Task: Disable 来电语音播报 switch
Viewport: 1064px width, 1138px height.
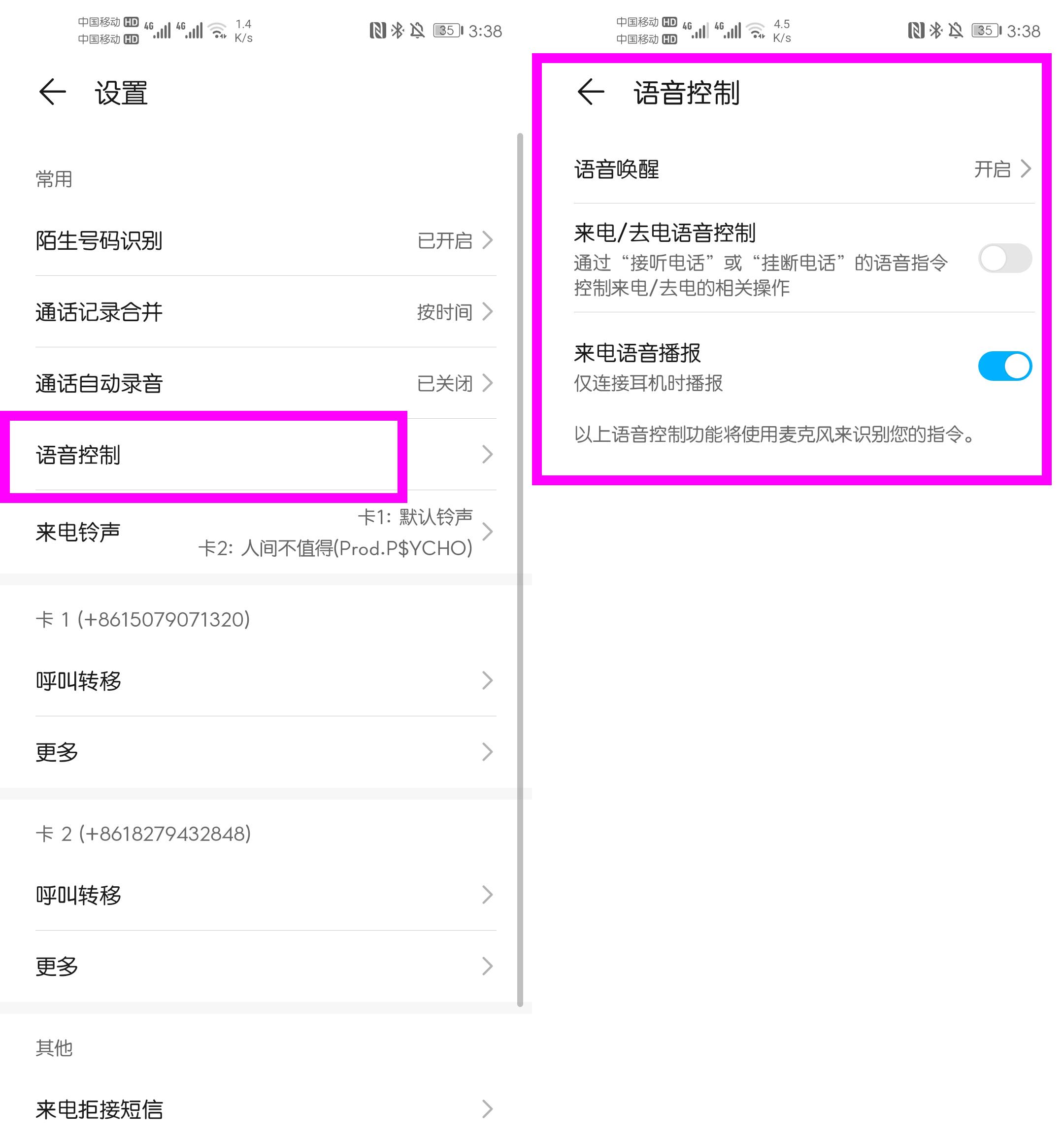Action: coord(1005,367)
